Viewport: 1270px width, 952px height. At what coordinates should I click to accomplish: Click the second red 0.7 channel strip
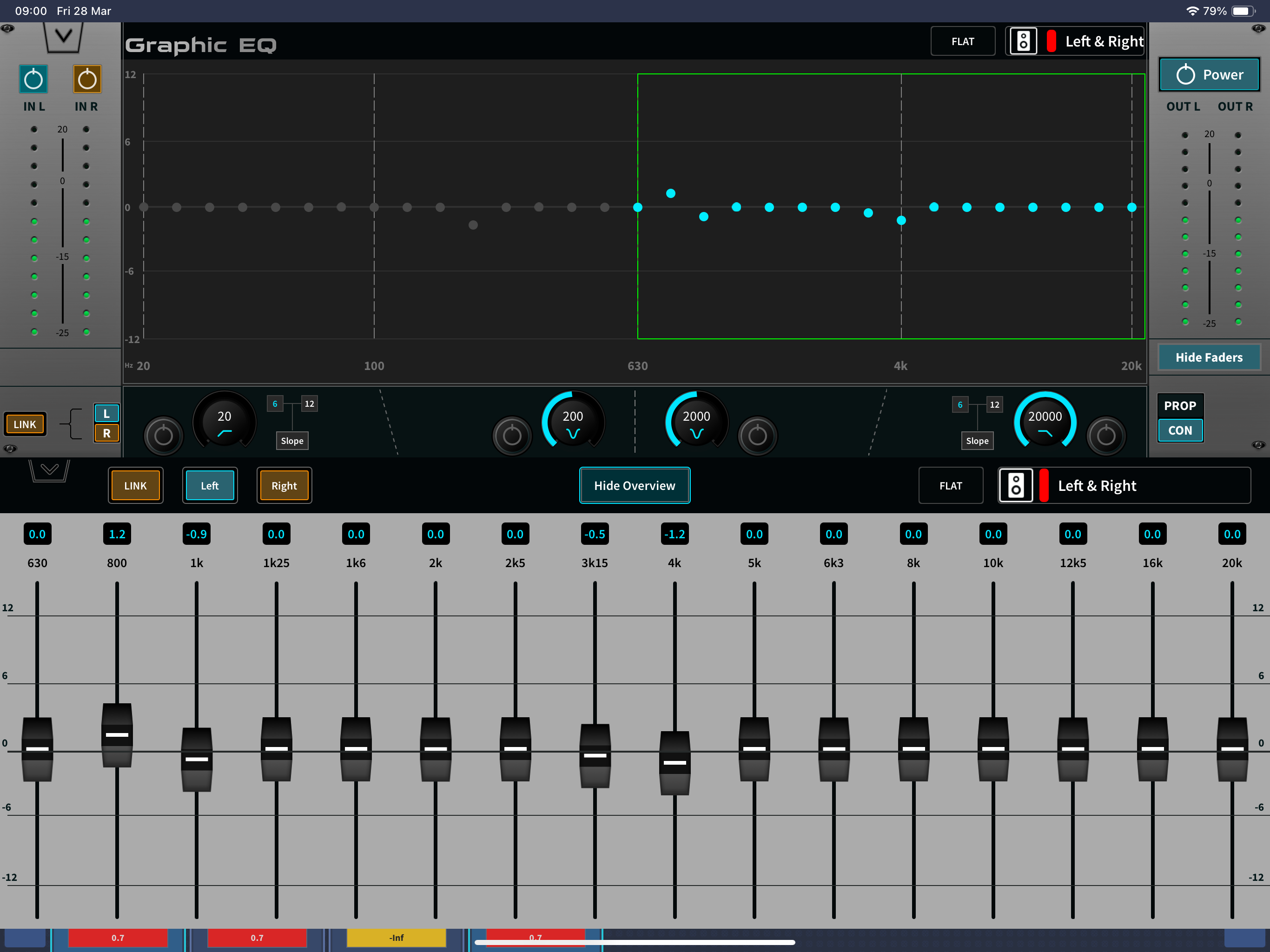click(x=257, y=938)
